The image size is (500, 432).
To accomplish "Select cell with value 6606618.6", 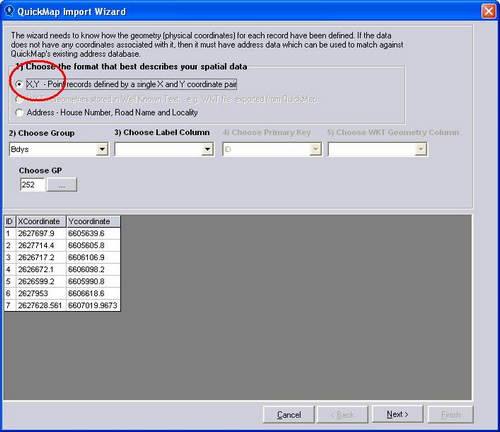I will coord(93,293).
